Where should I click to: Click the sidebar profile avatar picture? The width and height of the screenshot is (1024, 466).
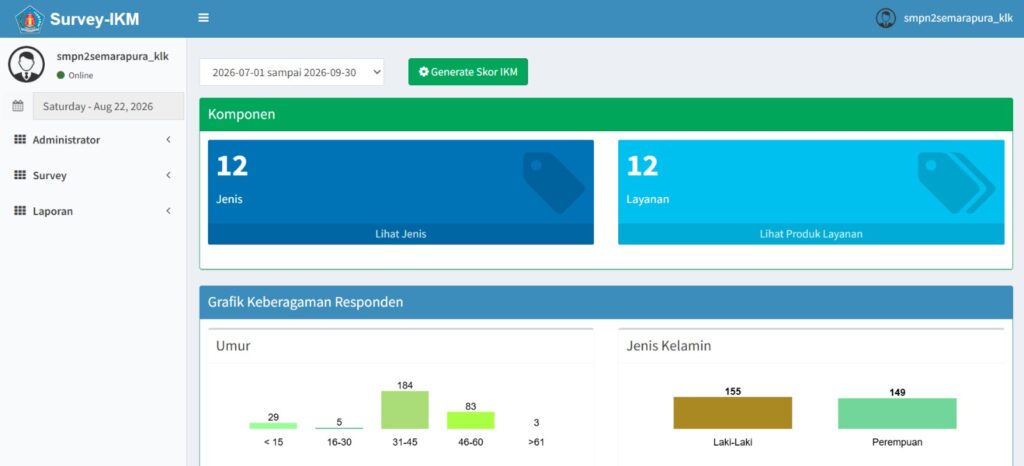26,64
